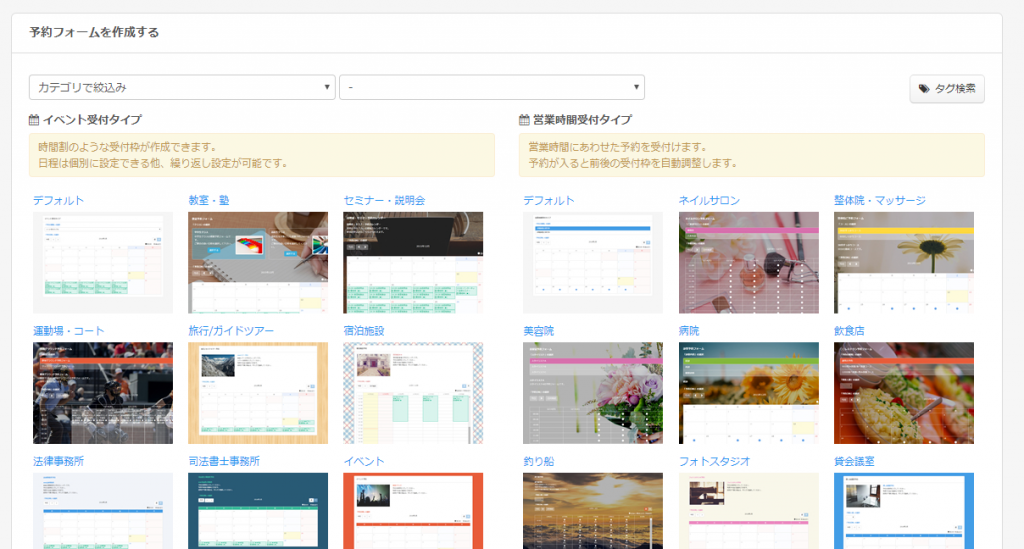The image size is (1024, 549).
Task: Open the セミナー・説明会 template link
Action: [384, 200]
